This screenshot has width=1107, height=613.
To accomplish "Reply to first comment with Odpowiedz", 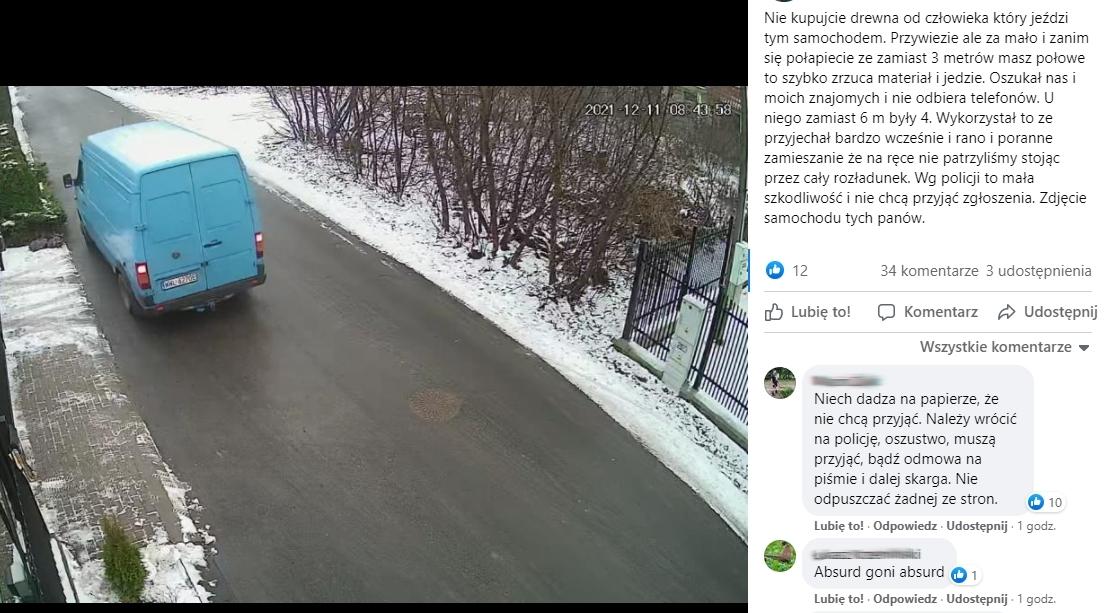I will [x=905, y=525].
